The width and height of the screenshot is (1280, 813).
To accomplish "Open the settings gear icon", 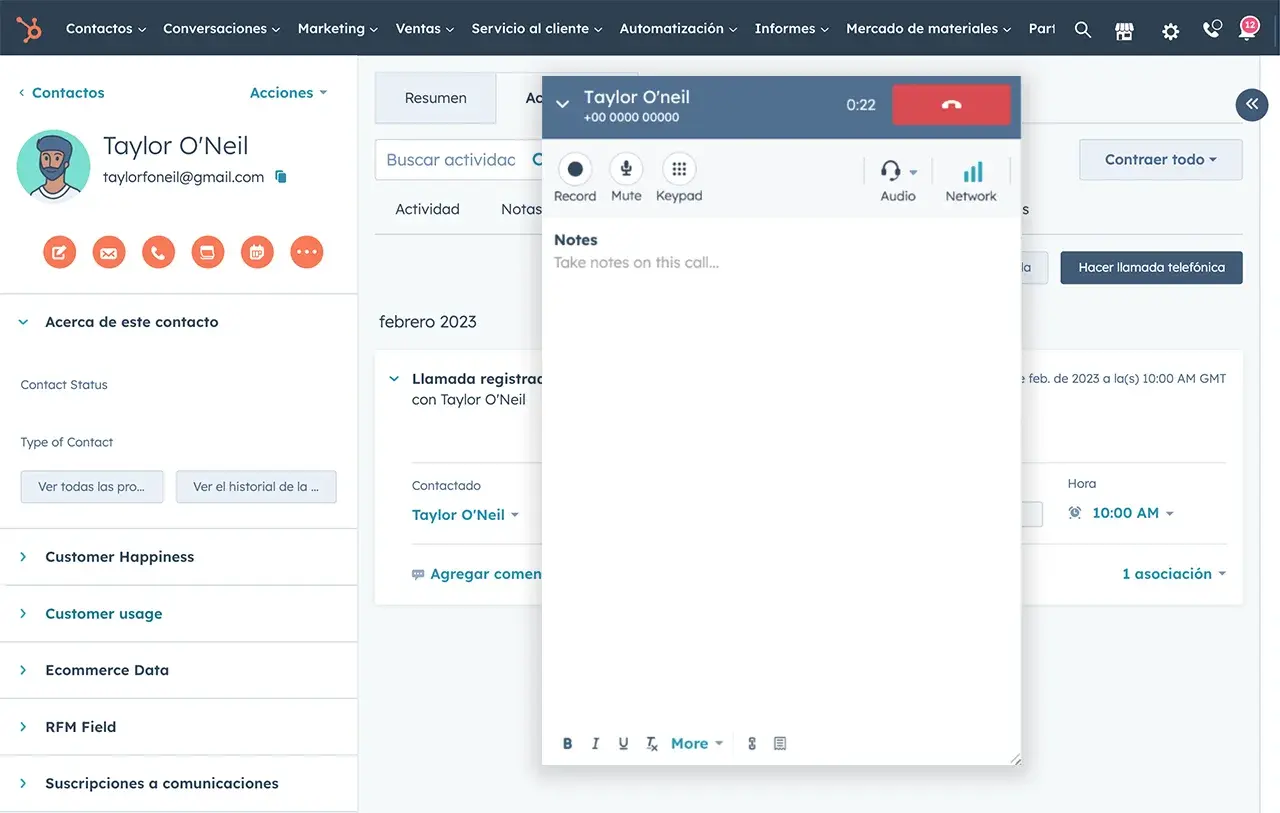I will pos(1170,31).
